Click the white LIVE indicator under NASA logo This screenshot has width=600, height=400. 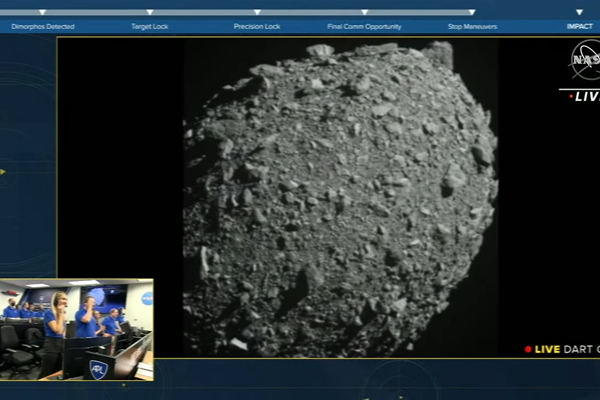584,96
